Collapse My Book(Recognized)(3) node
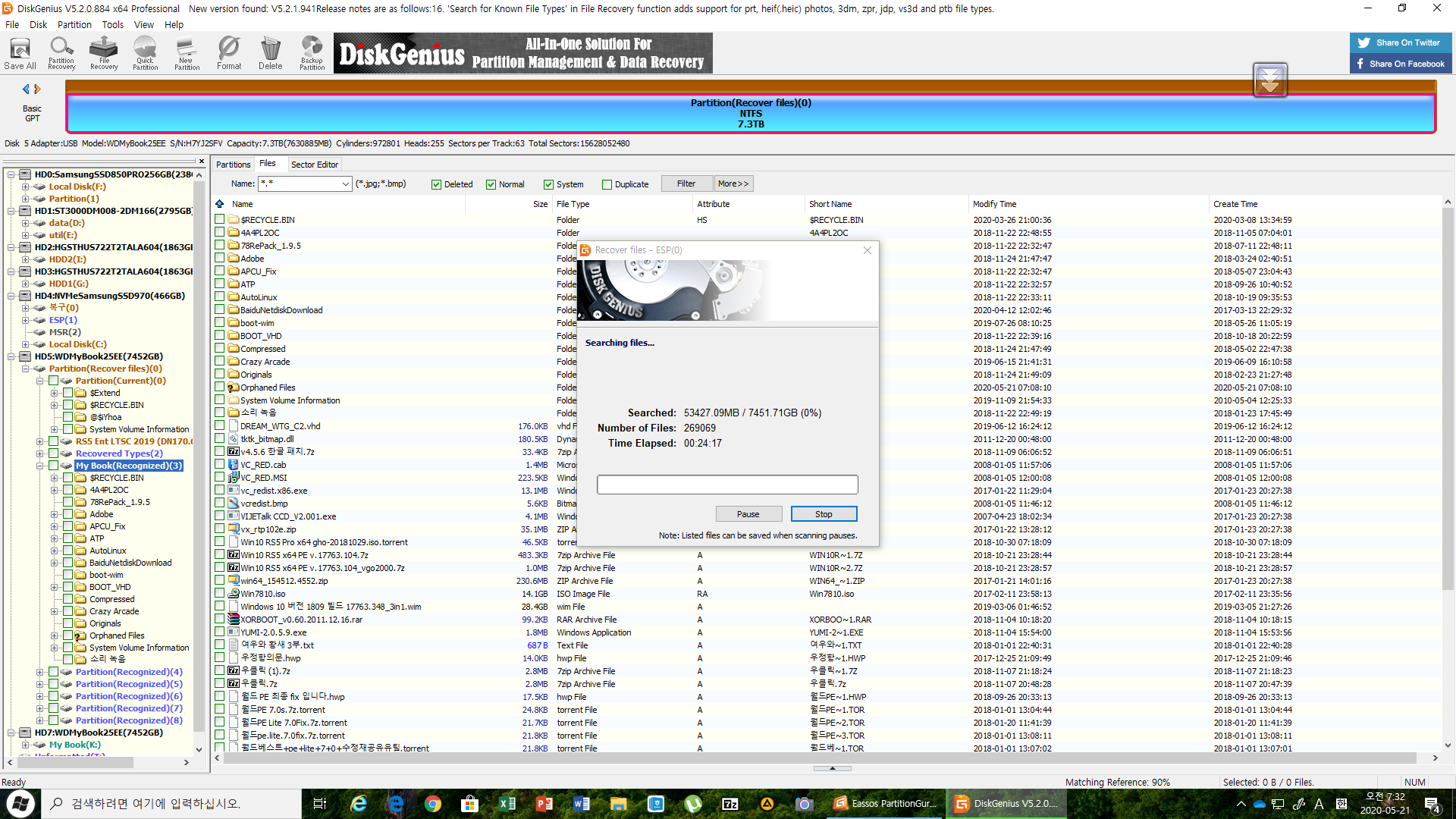The image size is (1456, 819). click(x=40, y=466)
